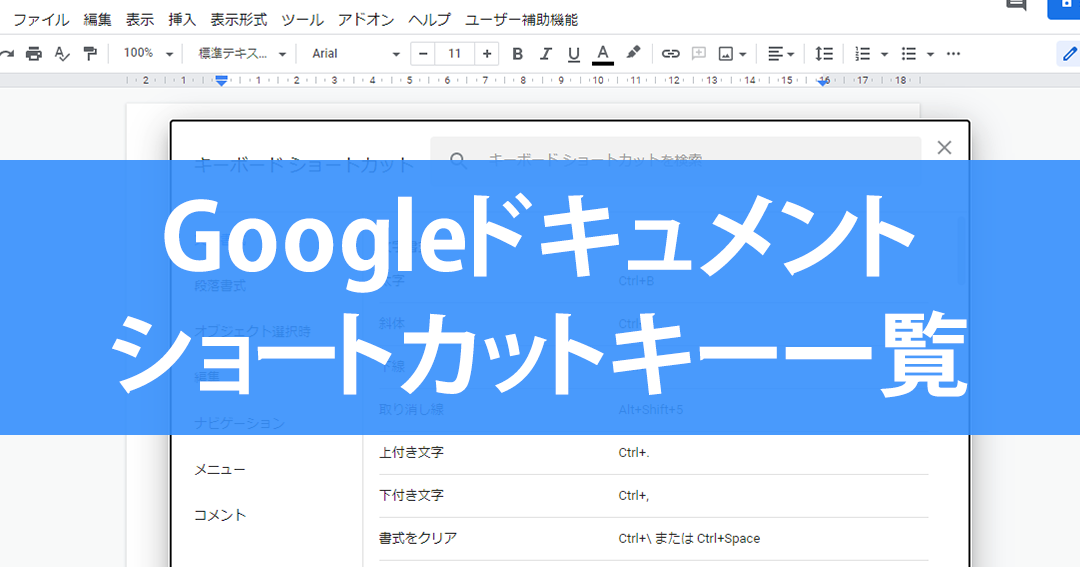Click the print icon
The width and height of the screenshot is (1080, 567).
click(x=34, y=54)
